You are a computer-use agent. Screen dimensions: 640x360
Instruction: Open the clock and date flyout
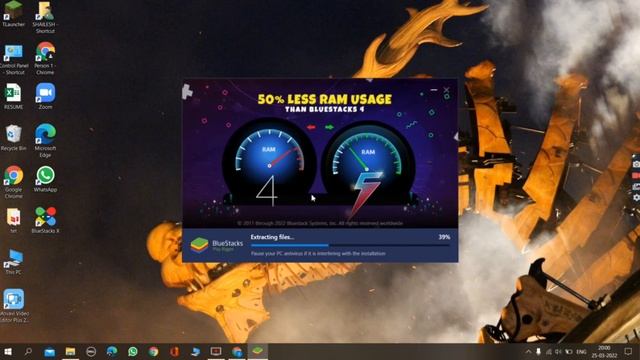coord(604,351)
